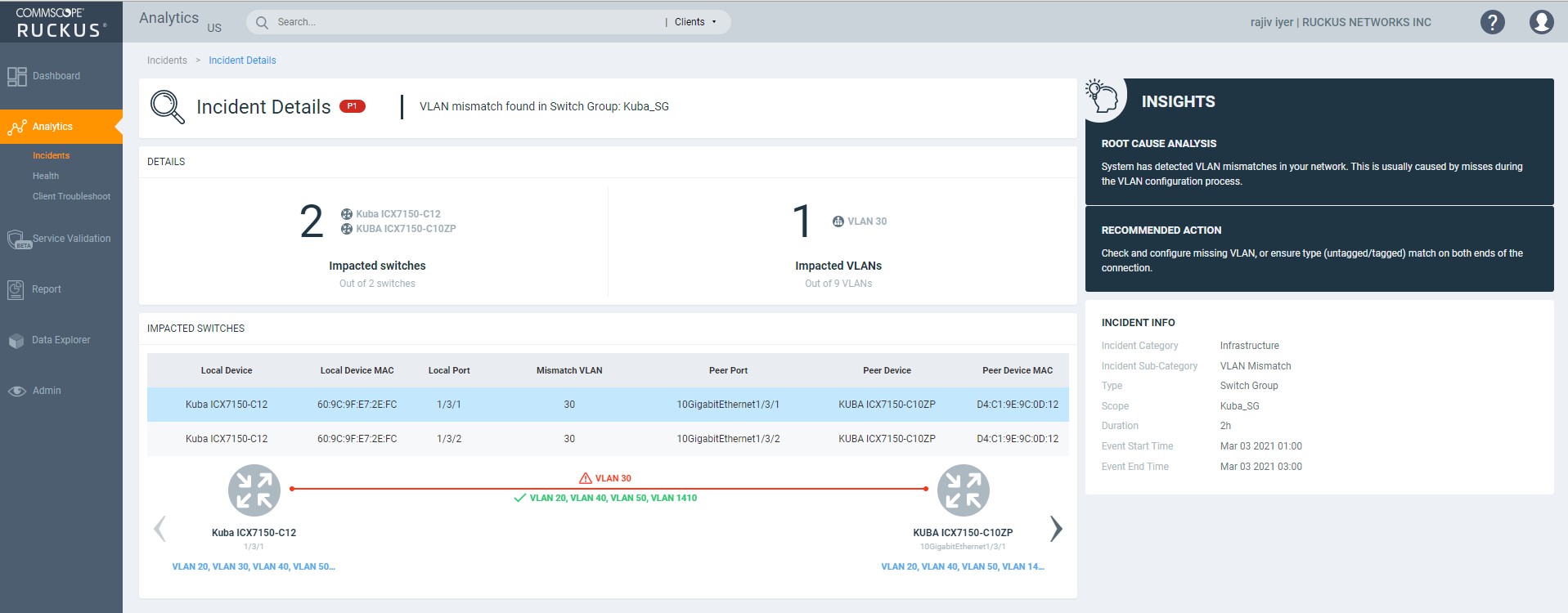Open the Data Explorer menu item
This screenshot has width=1568, height=613.
point(61,340)
